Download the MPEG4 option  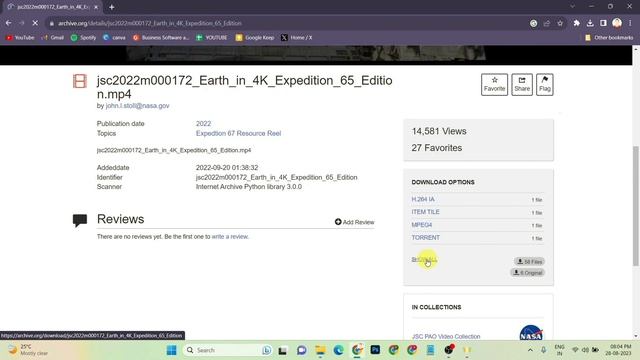(x=422, y=225)
